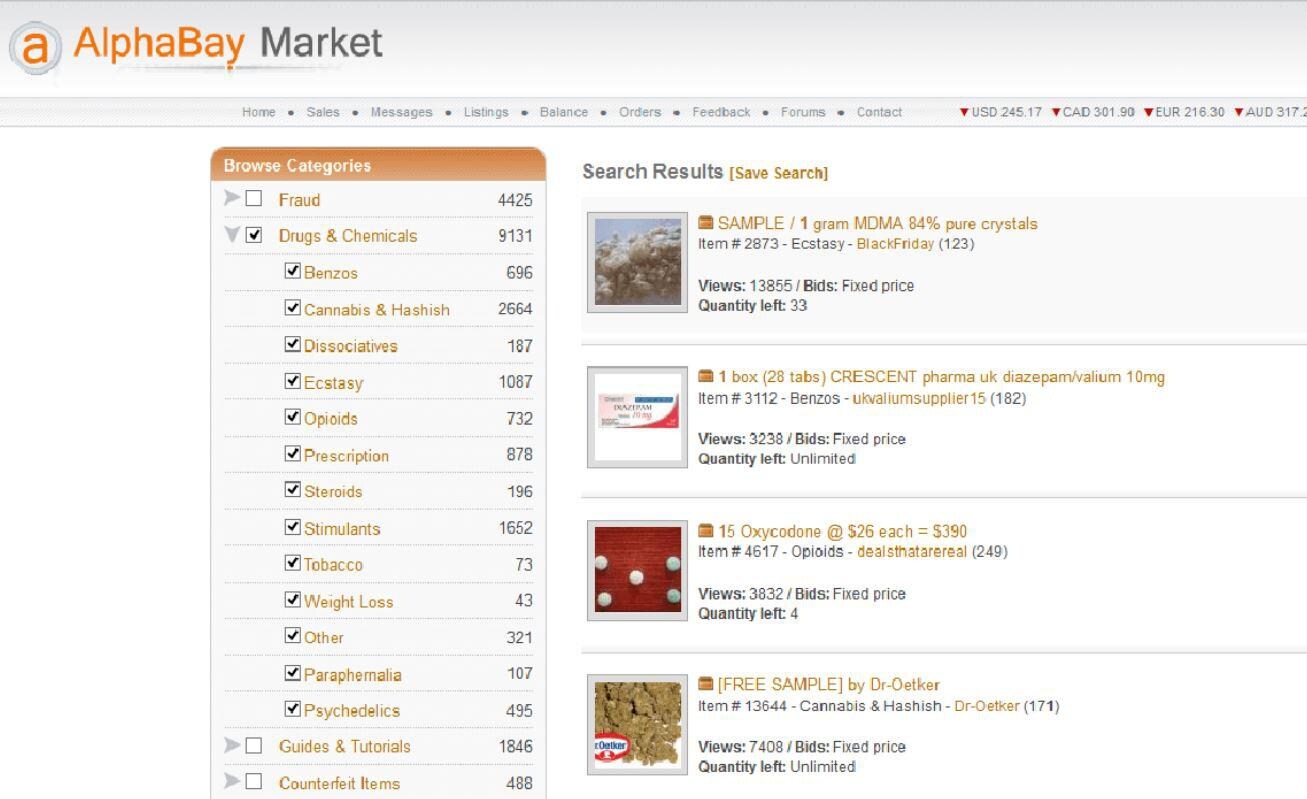Uncheck the Prescription checkbox
Image resolution: width=1307 pixels, height=799 pixels.
tap(292, 454)
